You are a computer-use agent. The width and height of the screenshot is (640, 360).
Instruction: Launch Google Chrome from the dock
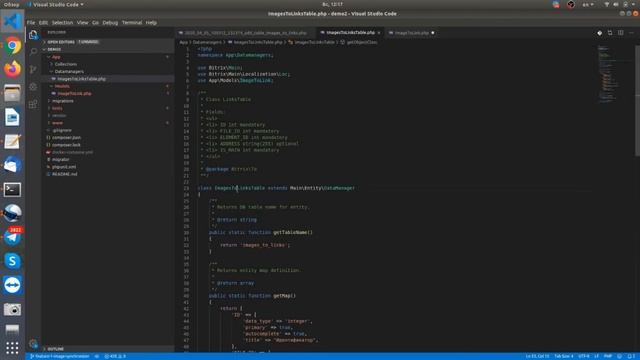click(x=12, y=45)
